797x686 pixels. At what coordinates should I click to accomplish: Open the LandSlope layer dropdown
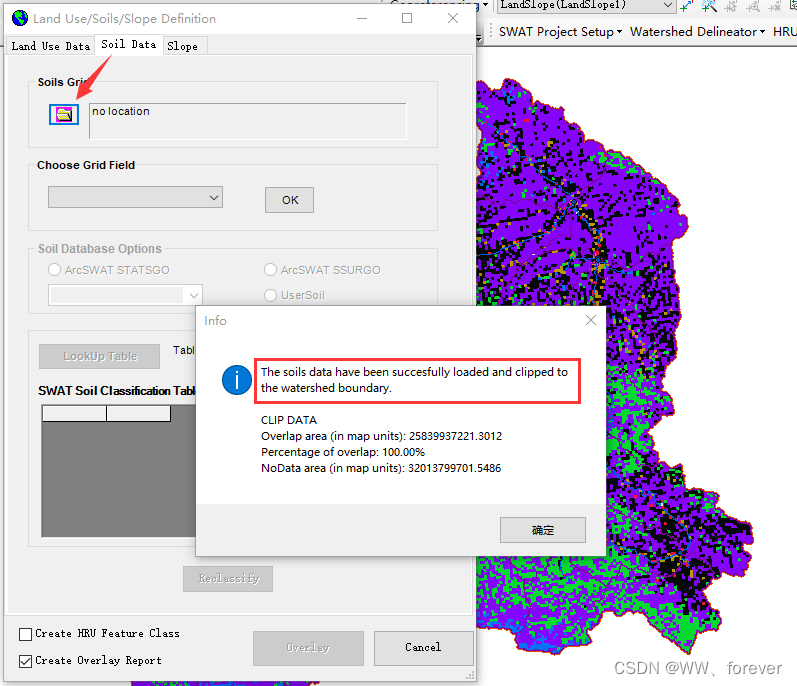click(668, 6)
